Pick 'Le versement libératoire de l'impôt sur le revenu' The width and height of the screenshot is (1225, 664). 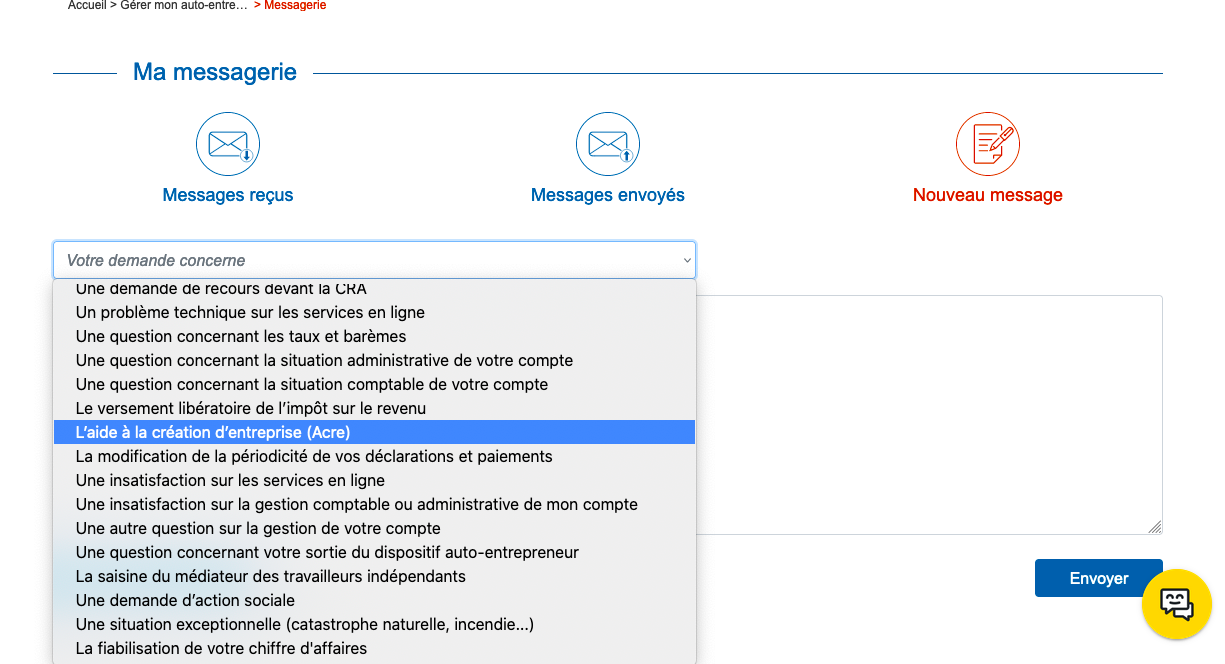click(250, 408)
